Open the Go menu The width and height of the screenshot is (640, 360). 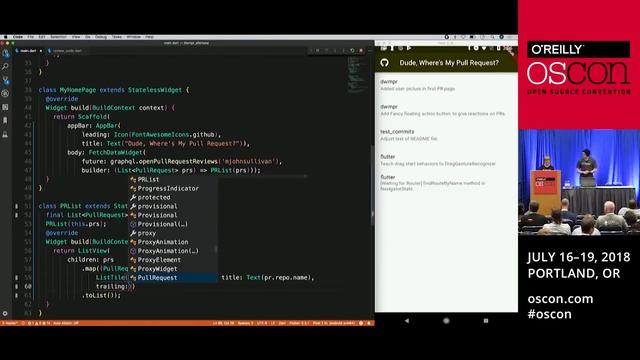click(x=88, y=37)
